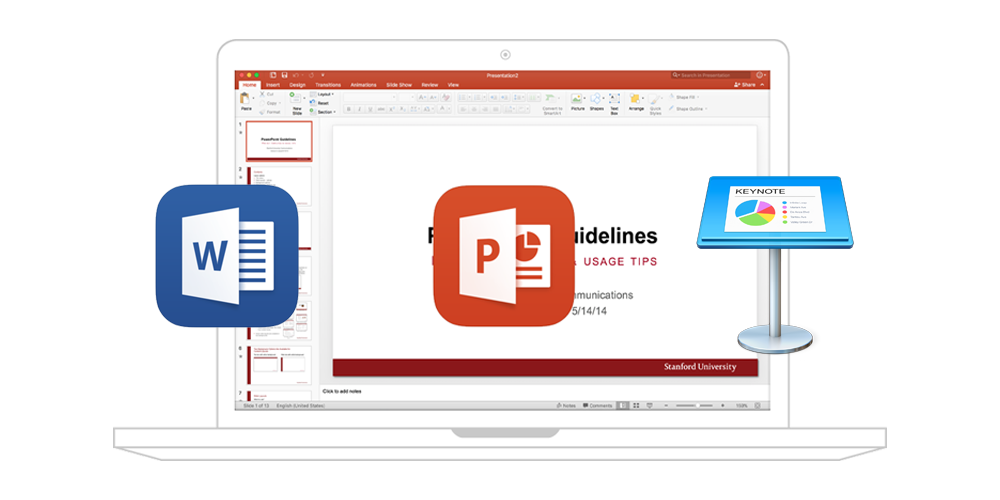Click the Superscript icon
Screen dimensions: 1000x500
coord(392,109)
